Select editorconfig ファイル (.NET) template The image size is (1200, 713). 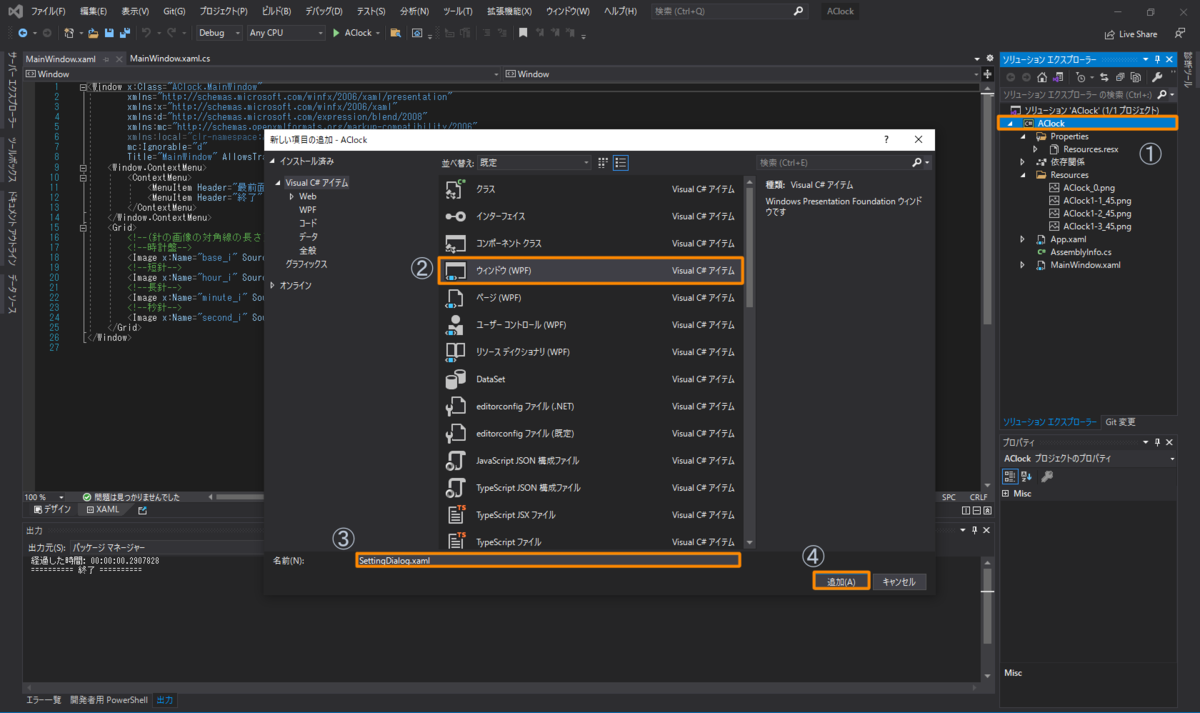(x=591, y=406)
